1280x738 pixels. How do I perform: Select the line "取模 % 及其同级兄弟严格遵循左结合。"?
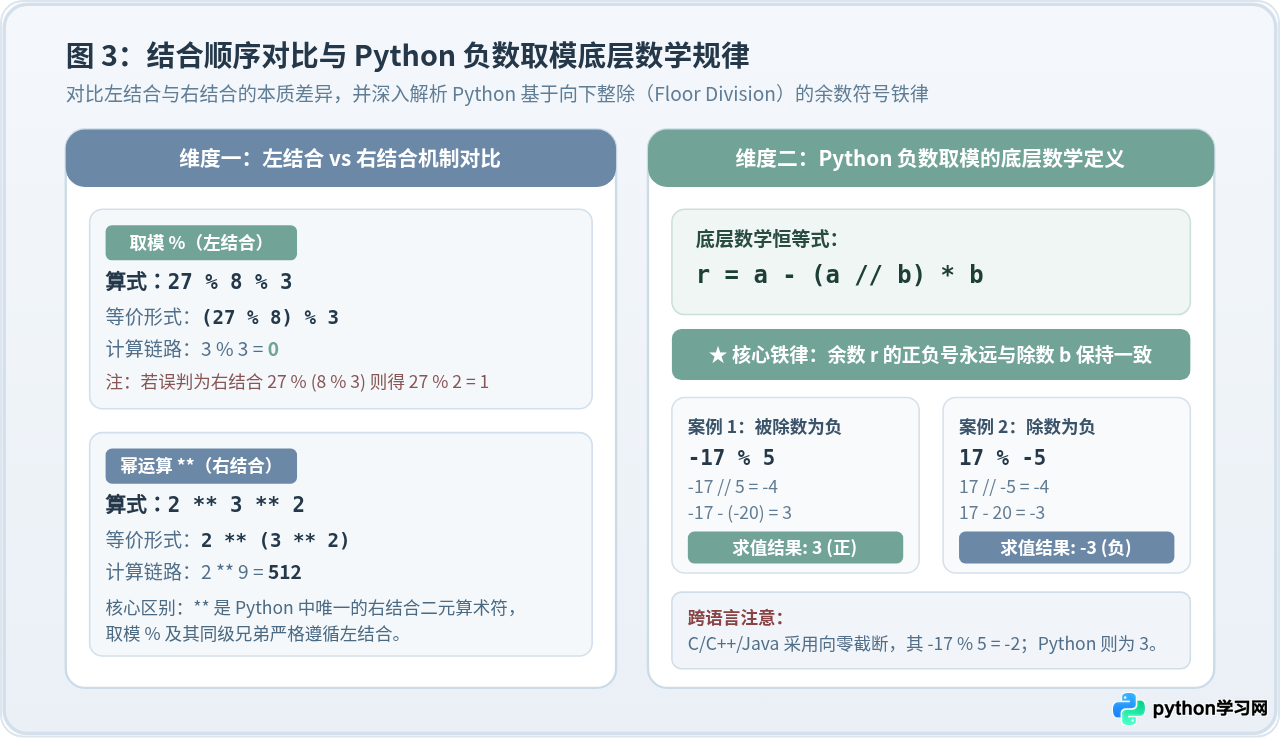click(x=253, y=633)
